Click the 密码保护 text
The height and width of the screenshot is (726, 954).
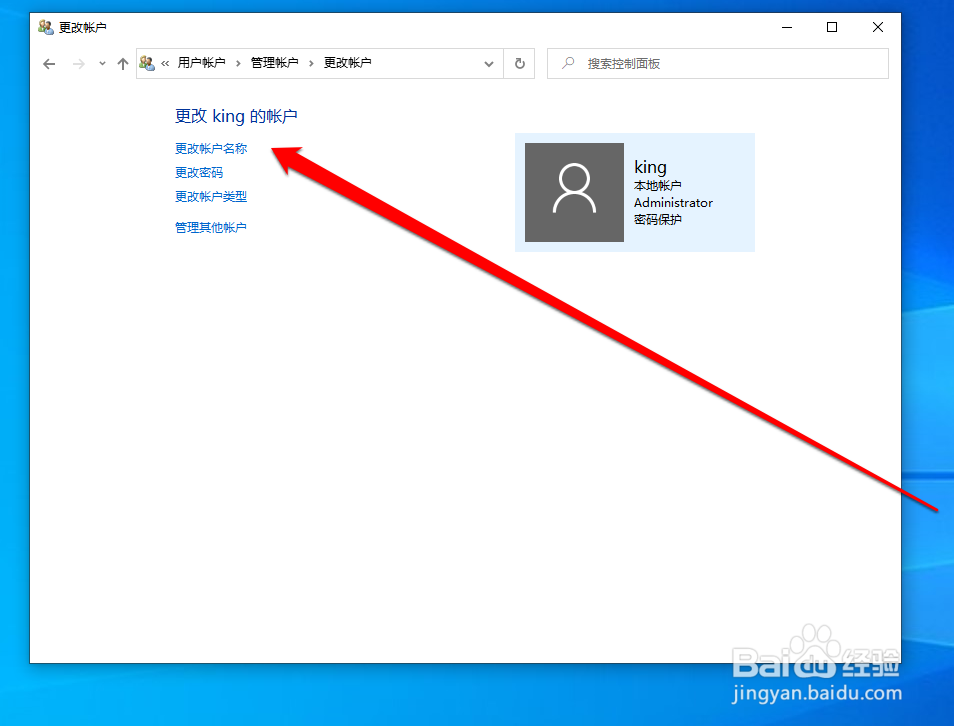click(x=658, y=220)
